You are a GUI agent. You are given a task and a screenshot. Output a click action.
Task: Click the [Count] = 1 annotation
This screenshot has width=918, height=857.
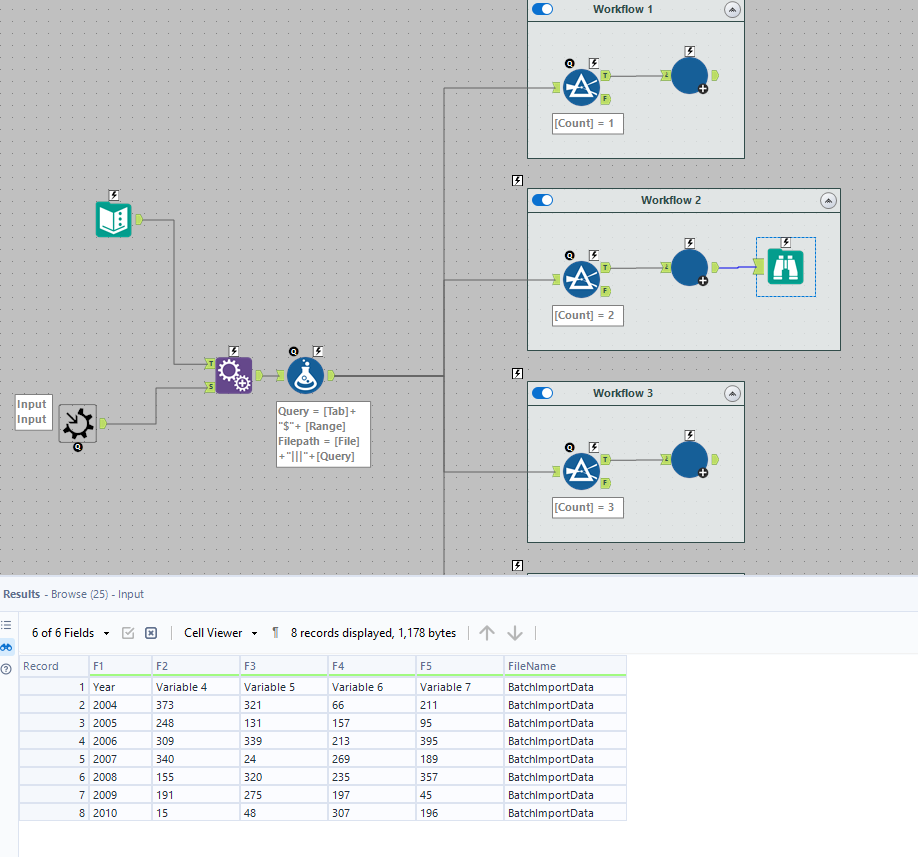(x=588, y=124)
